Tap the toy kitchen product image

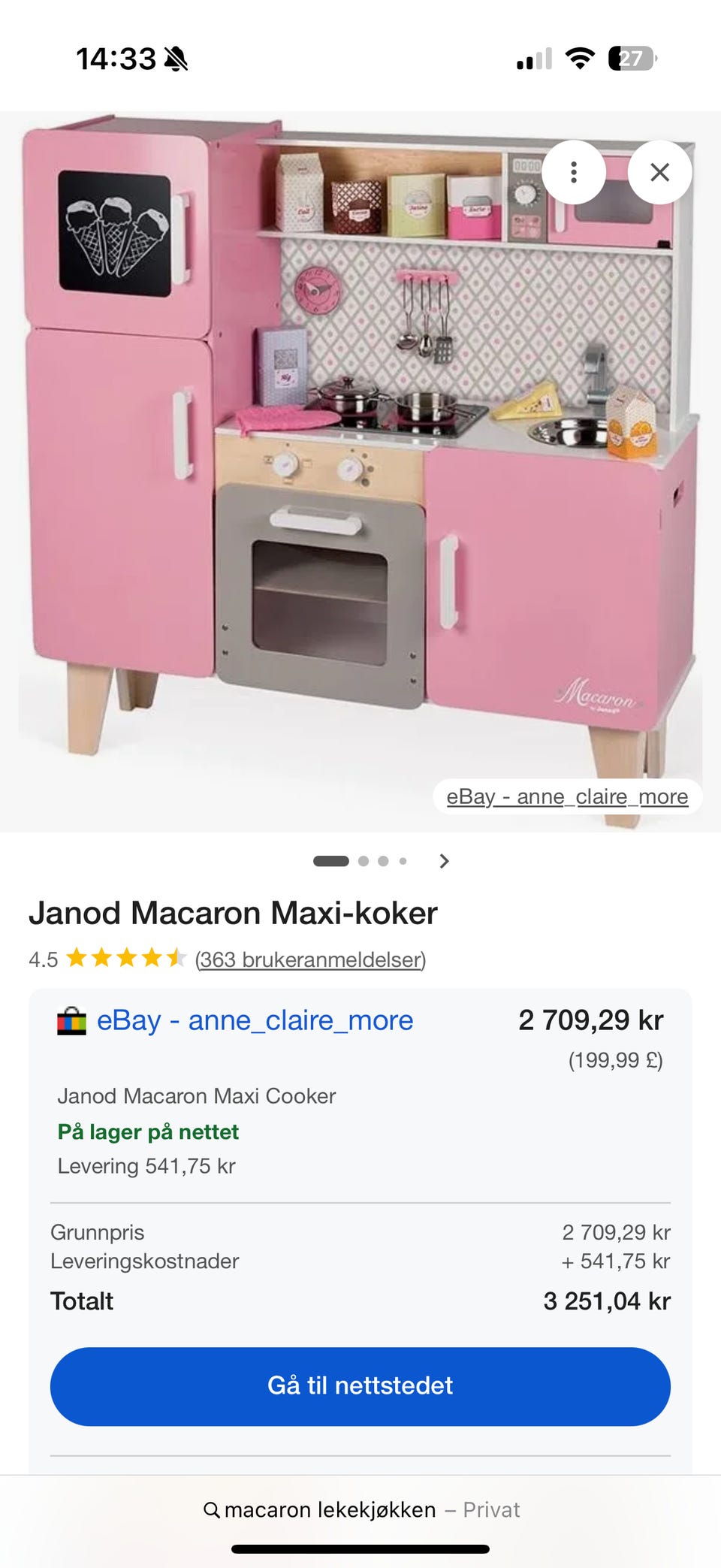coord(360,472)
